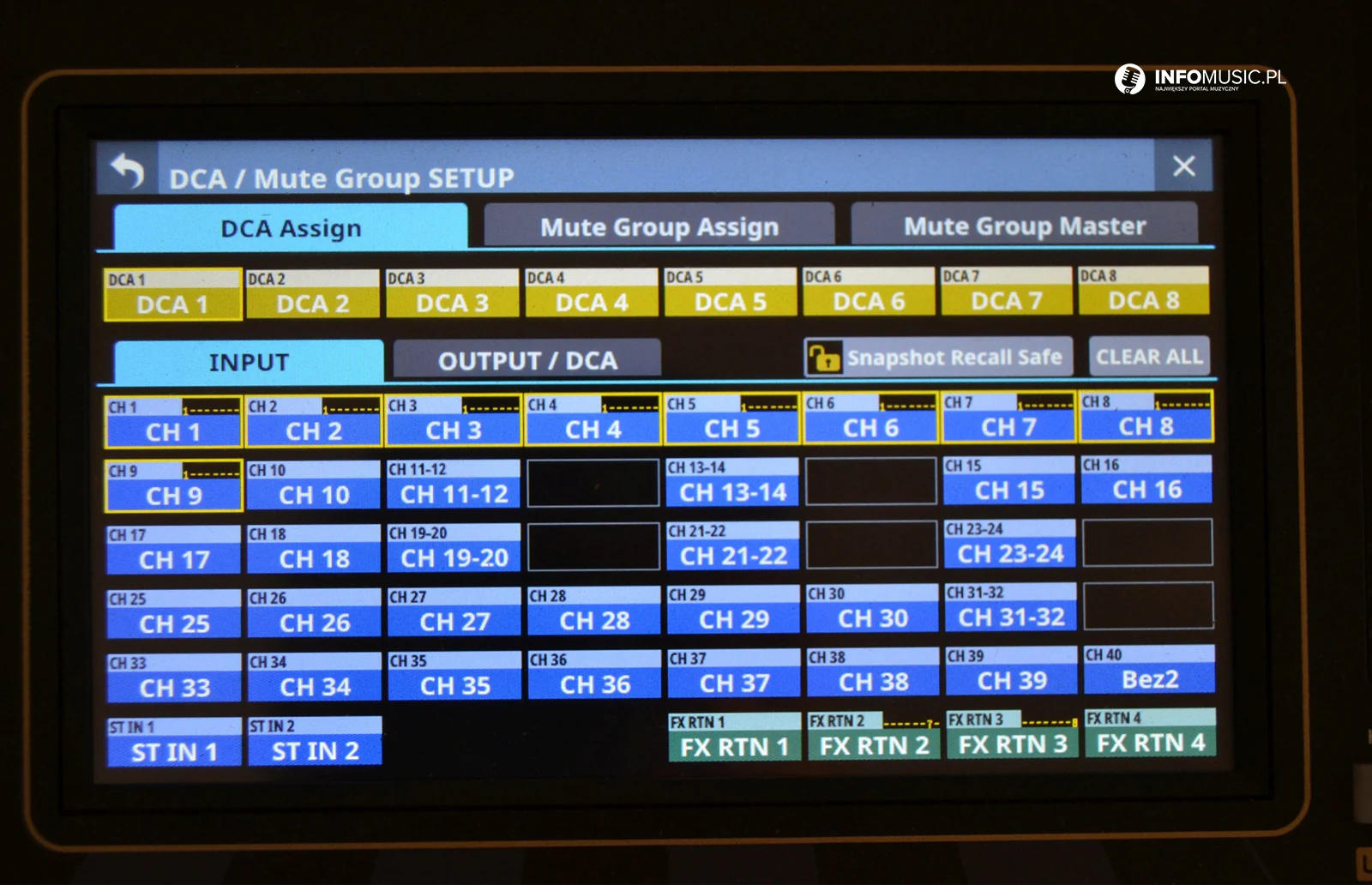Assign ST IN 1 stereo input
Image resolution: width=1372 pixels, height=885 pixels.
174,743
